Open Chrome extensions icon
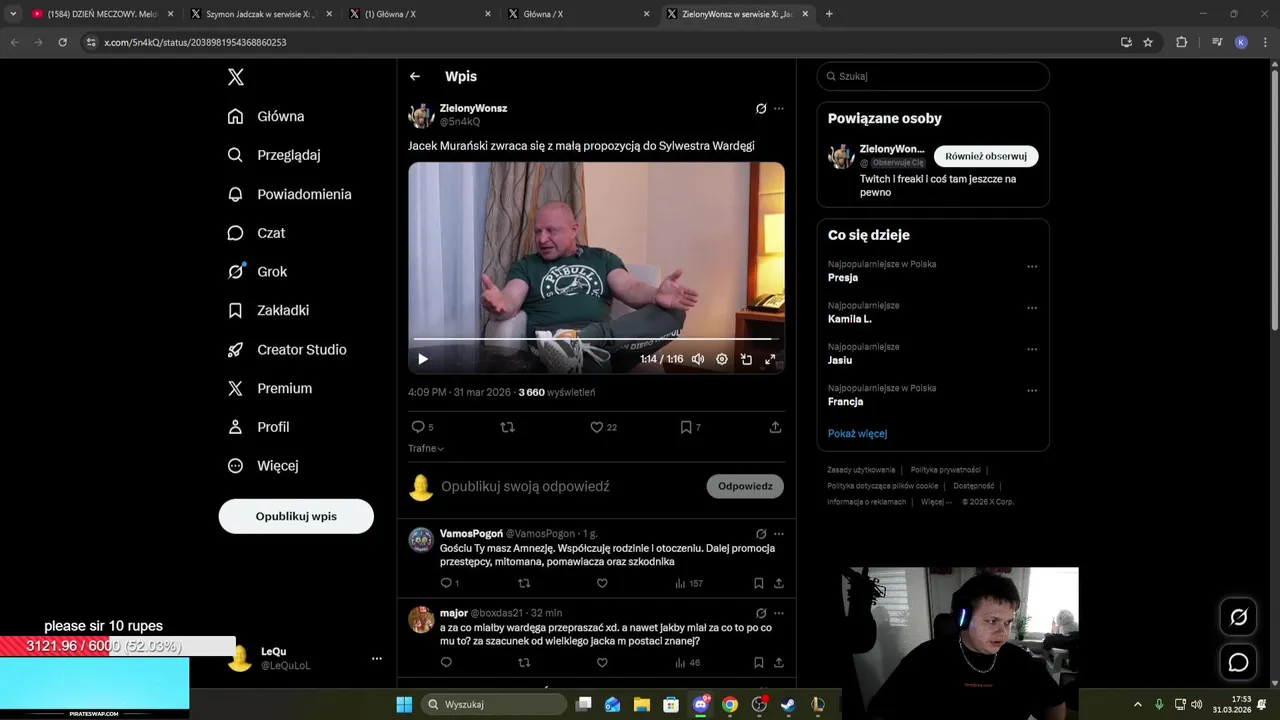 tap(1181, 42)
